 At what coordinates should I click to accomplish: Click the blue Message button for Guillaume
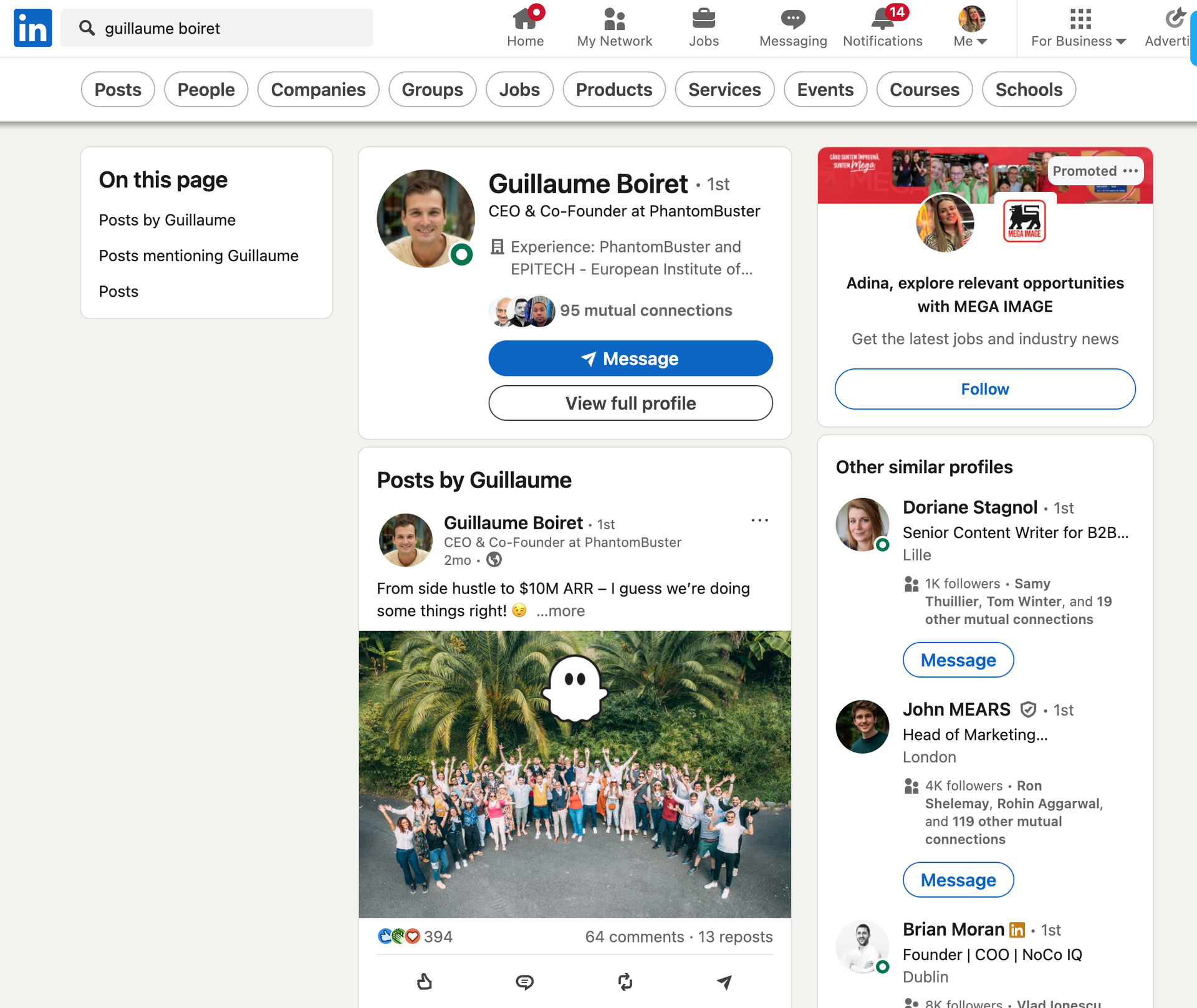pos(630,358)
